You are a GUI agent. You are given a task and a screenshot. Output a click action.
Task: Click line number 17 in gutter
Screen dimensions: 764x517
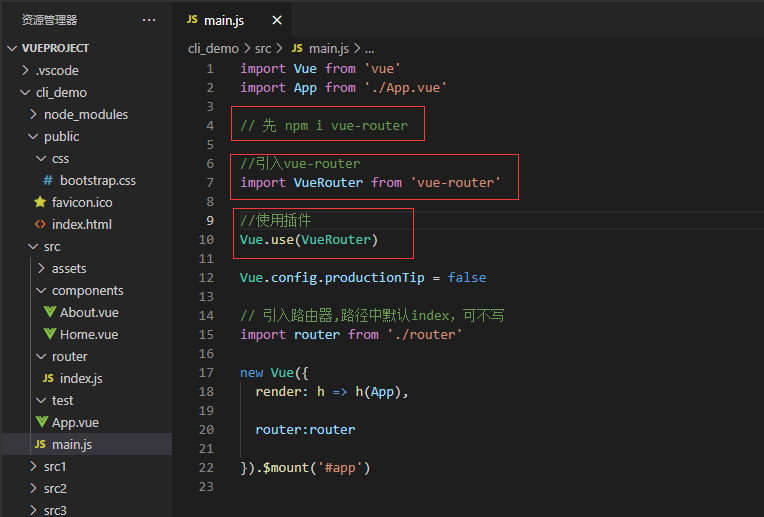[206, 373]
